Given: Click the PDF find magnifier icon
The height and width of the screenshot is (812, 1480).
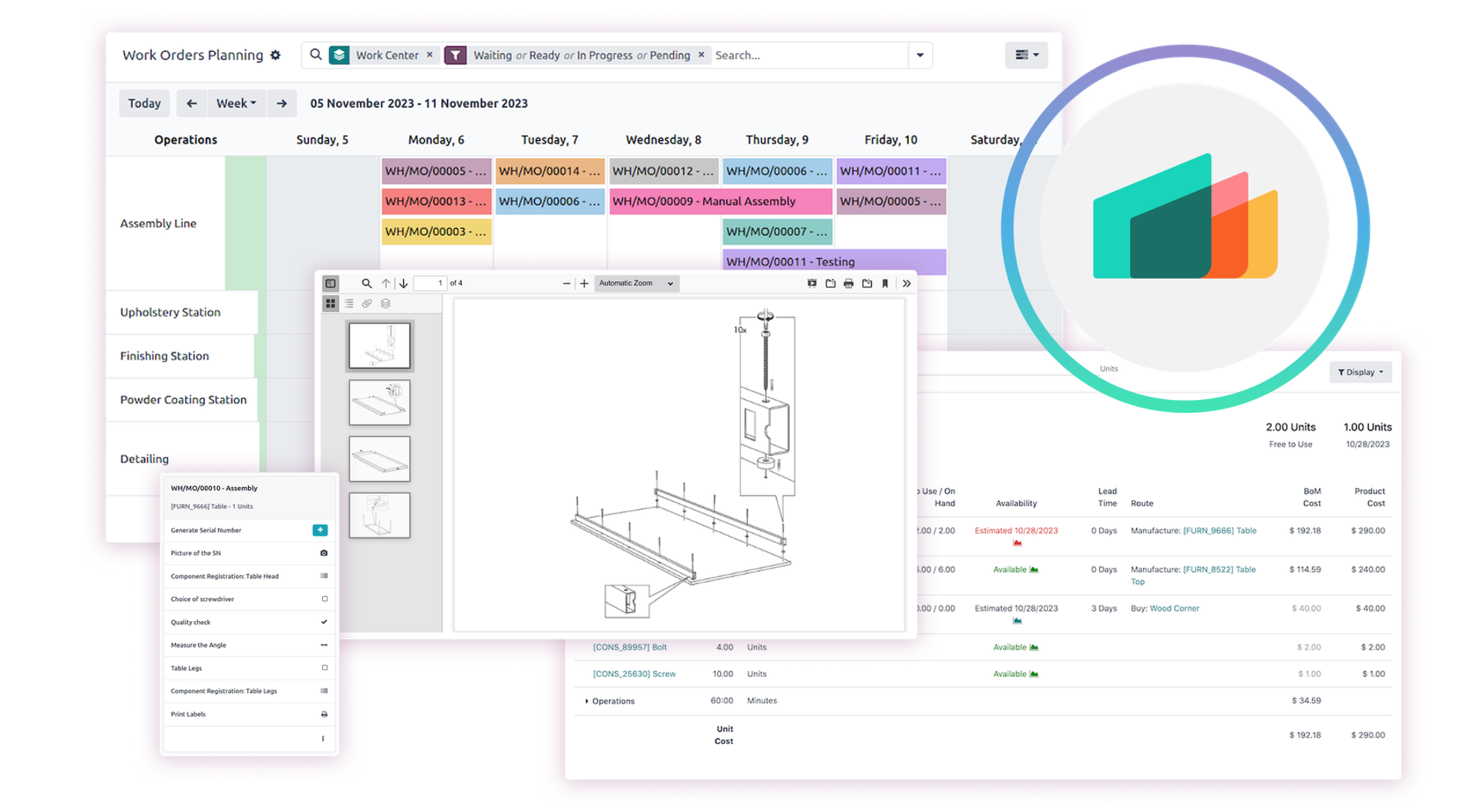Looking at the screenshot, I should pos(367,284).
